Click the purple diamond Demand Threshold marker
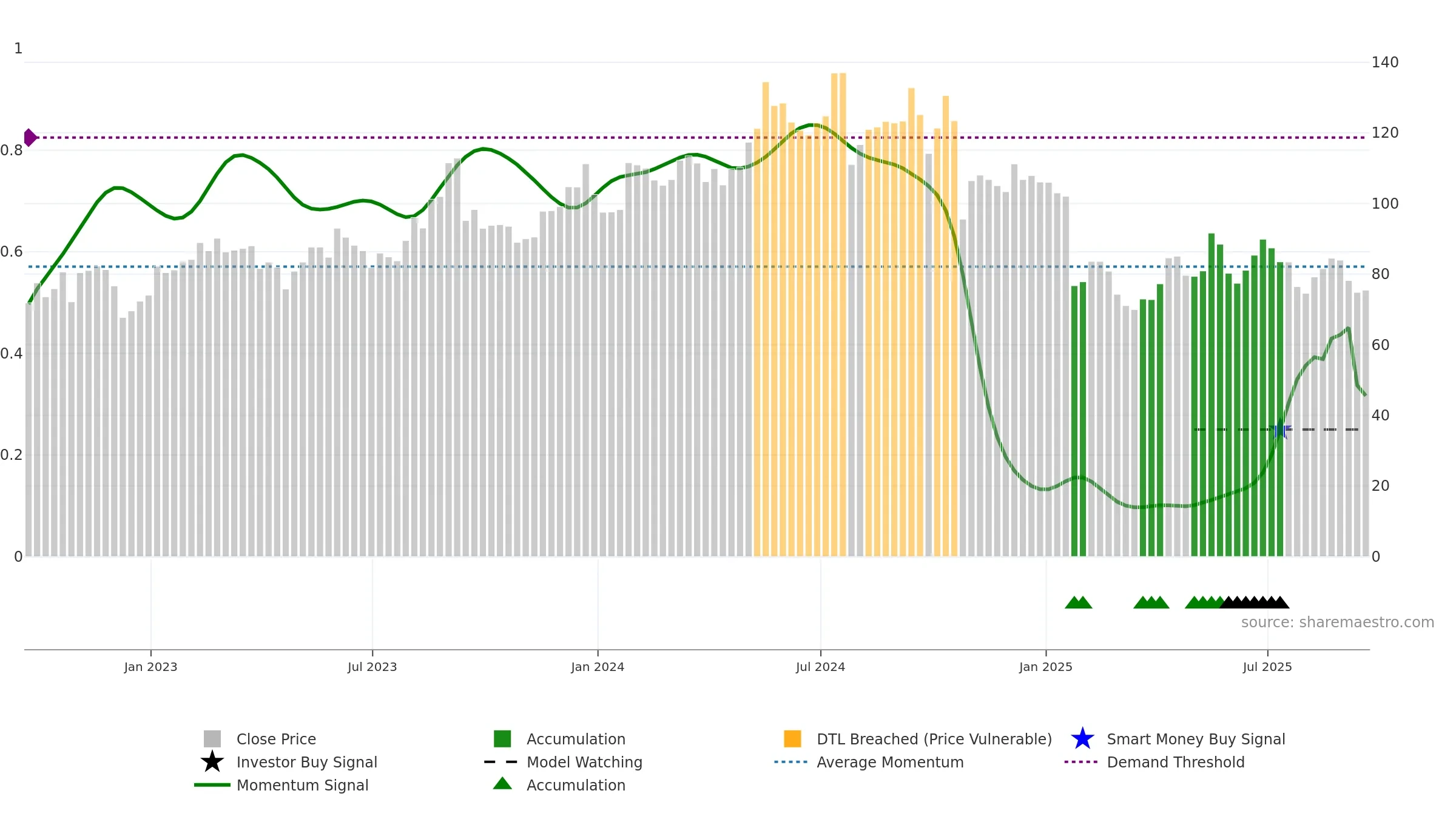Screen dimensions: 1456x819 point(30,138)
